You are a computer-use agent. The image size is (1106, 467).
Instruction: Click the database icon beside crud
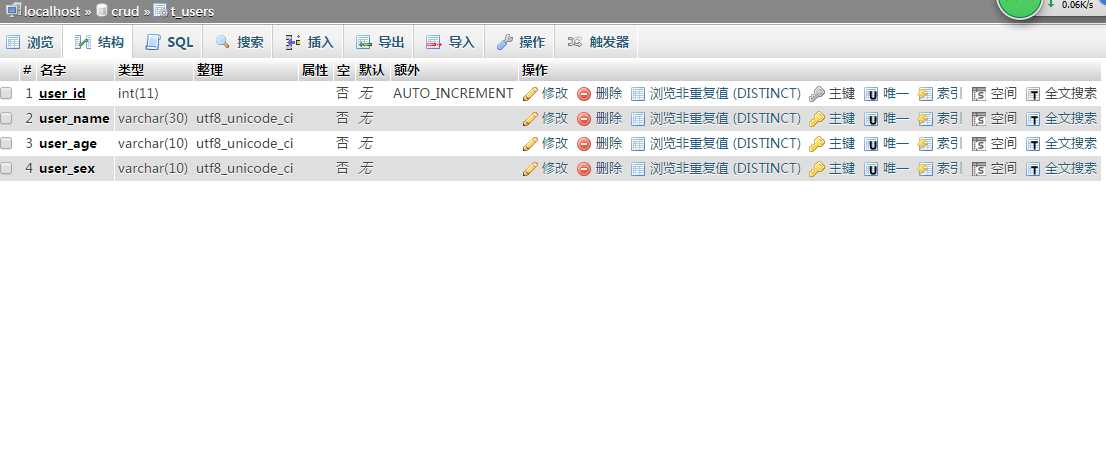(x=102, y=10)
